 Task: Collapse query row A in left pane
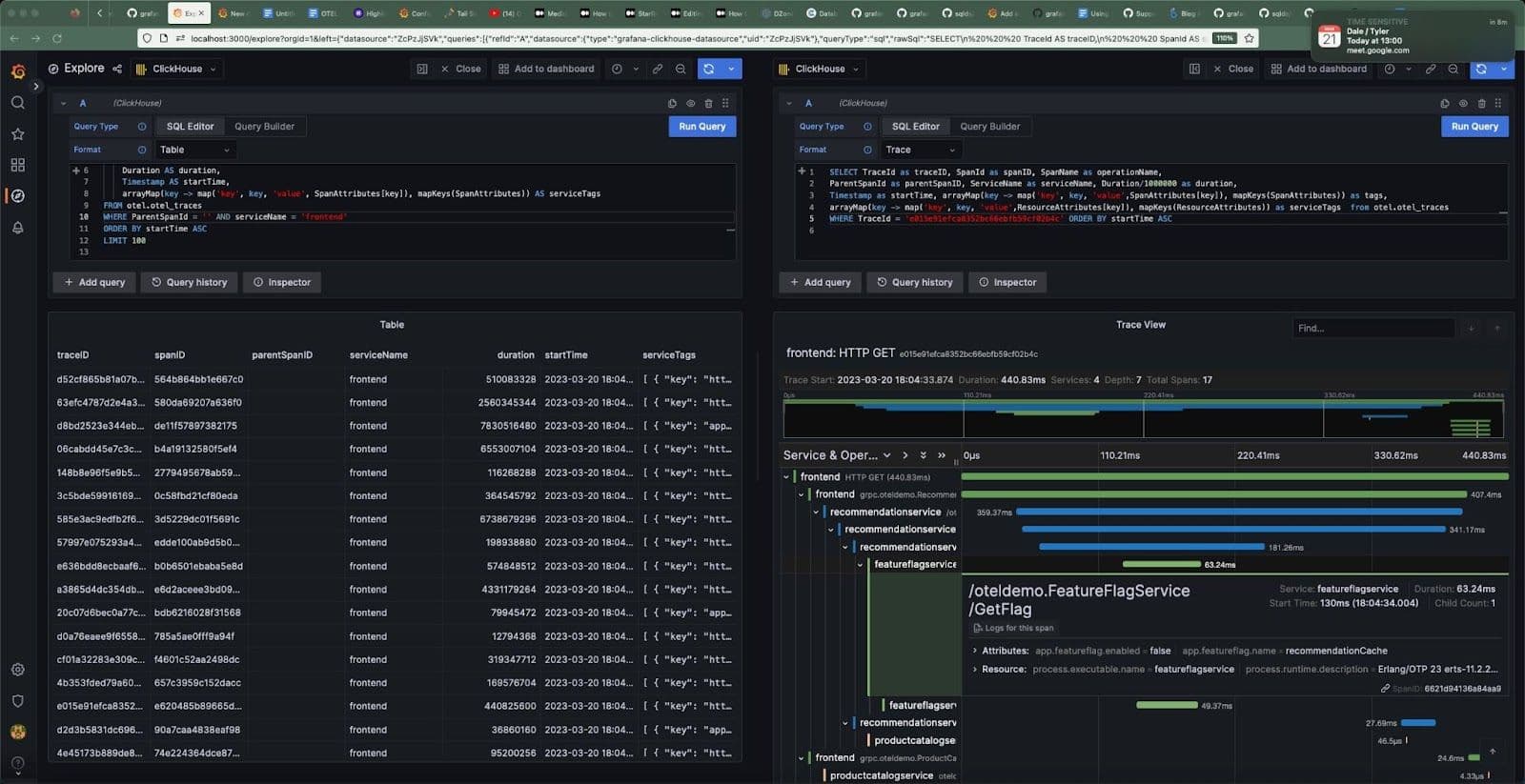pyautogui.click(x=63, y=103)
